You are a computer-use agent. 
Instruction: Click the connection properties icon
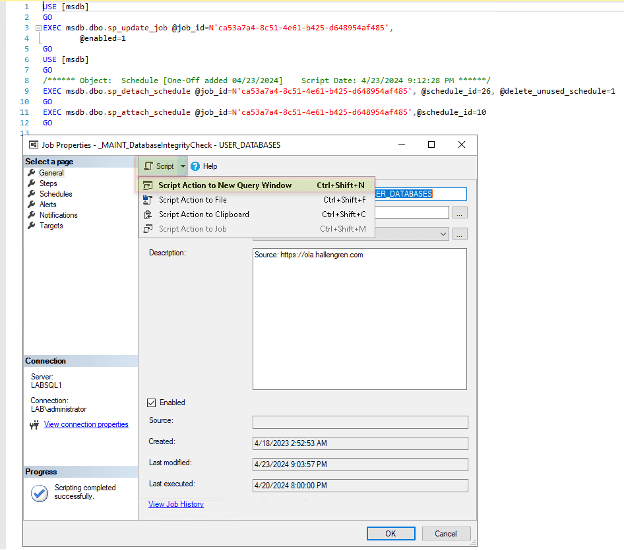[x=34, y=425]
